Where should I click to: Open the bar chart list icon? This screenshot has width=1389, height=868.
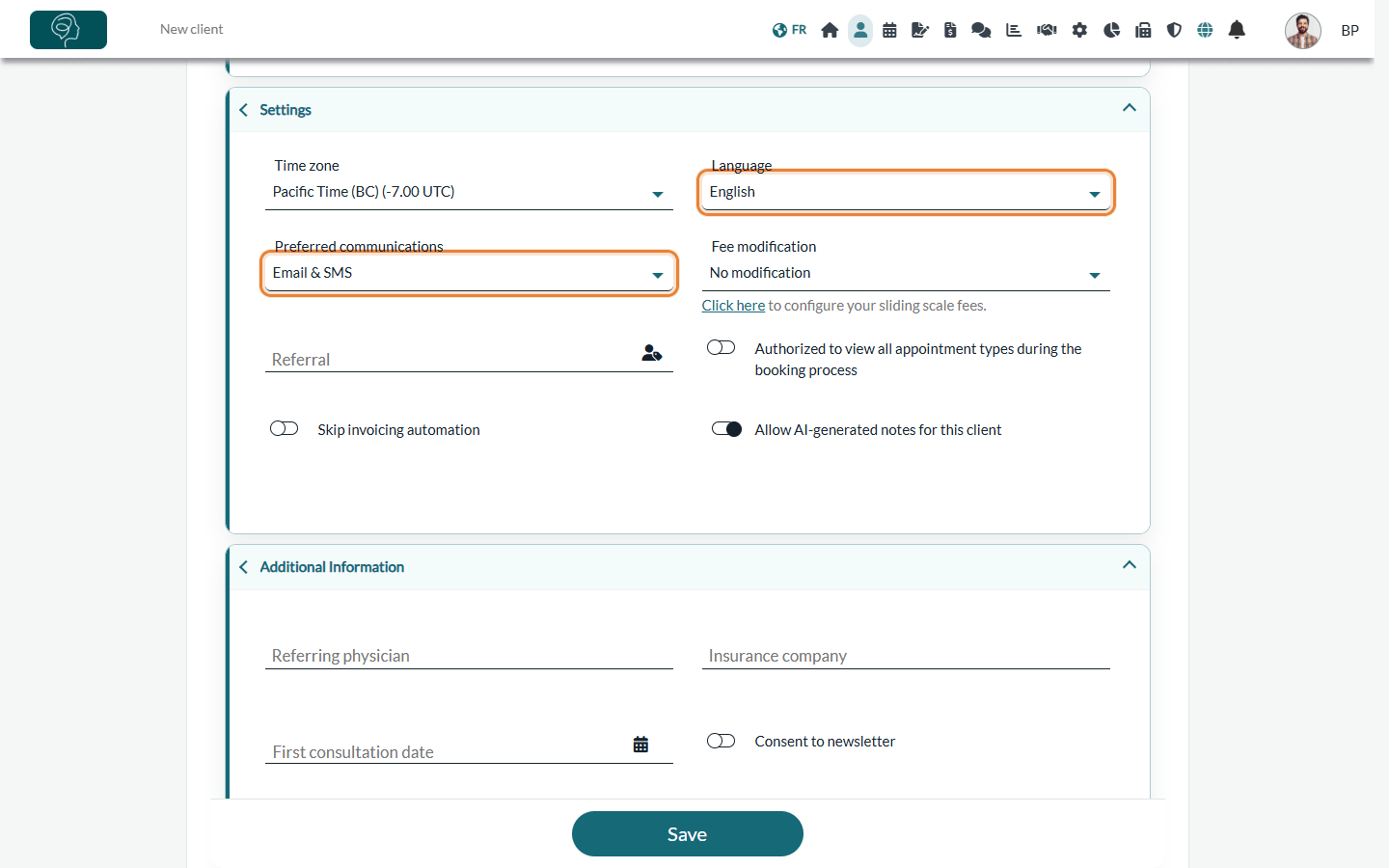click(1014, 30)
